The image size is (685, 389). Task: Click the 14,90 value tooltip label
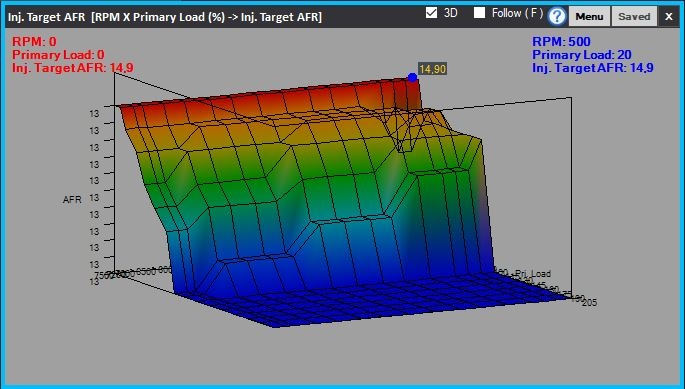432,69
